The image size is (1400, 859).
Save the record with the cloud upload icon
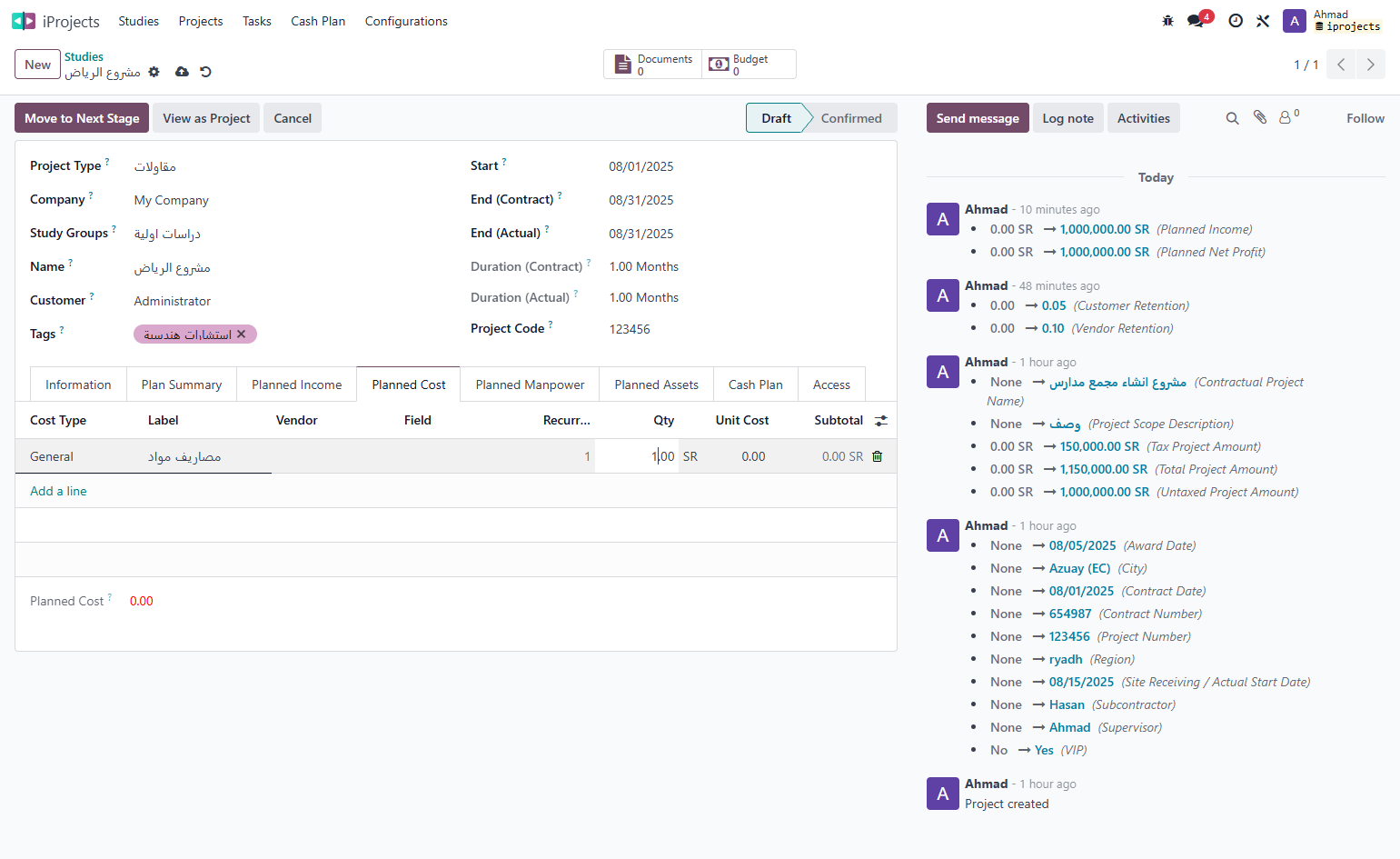[x=182, y=72]
